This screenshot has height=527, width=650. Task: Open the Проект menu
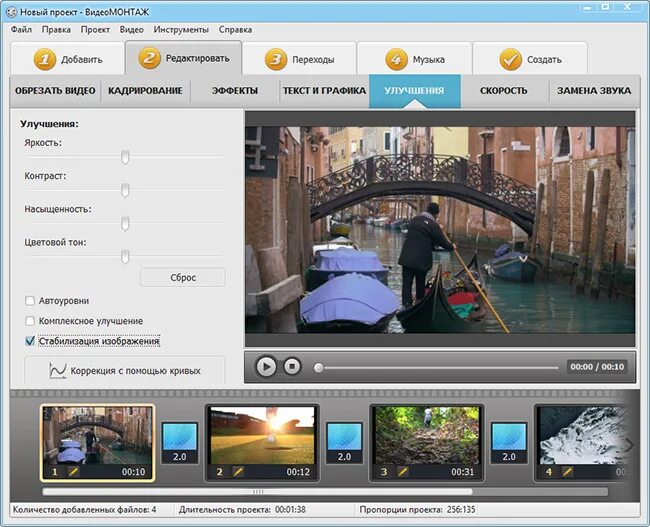pos(95,30)
